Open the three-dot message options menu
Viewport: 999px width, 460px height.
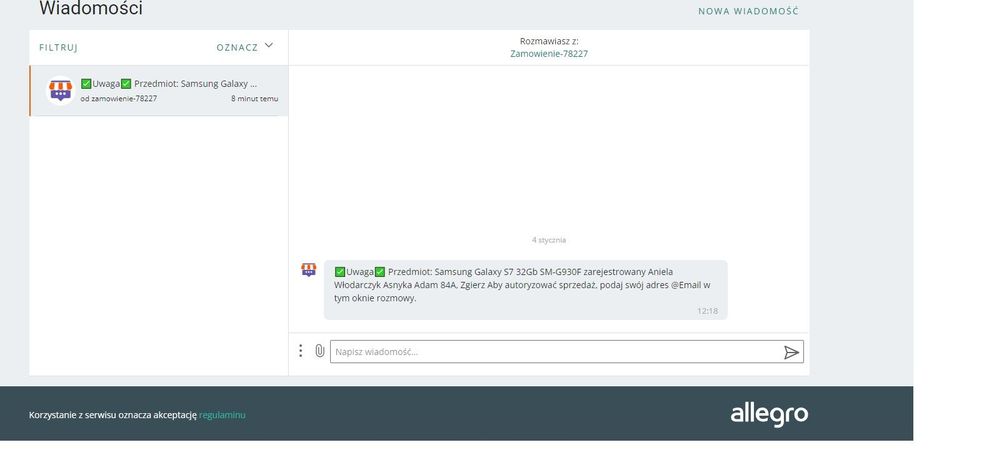click(x=300, y=351)
